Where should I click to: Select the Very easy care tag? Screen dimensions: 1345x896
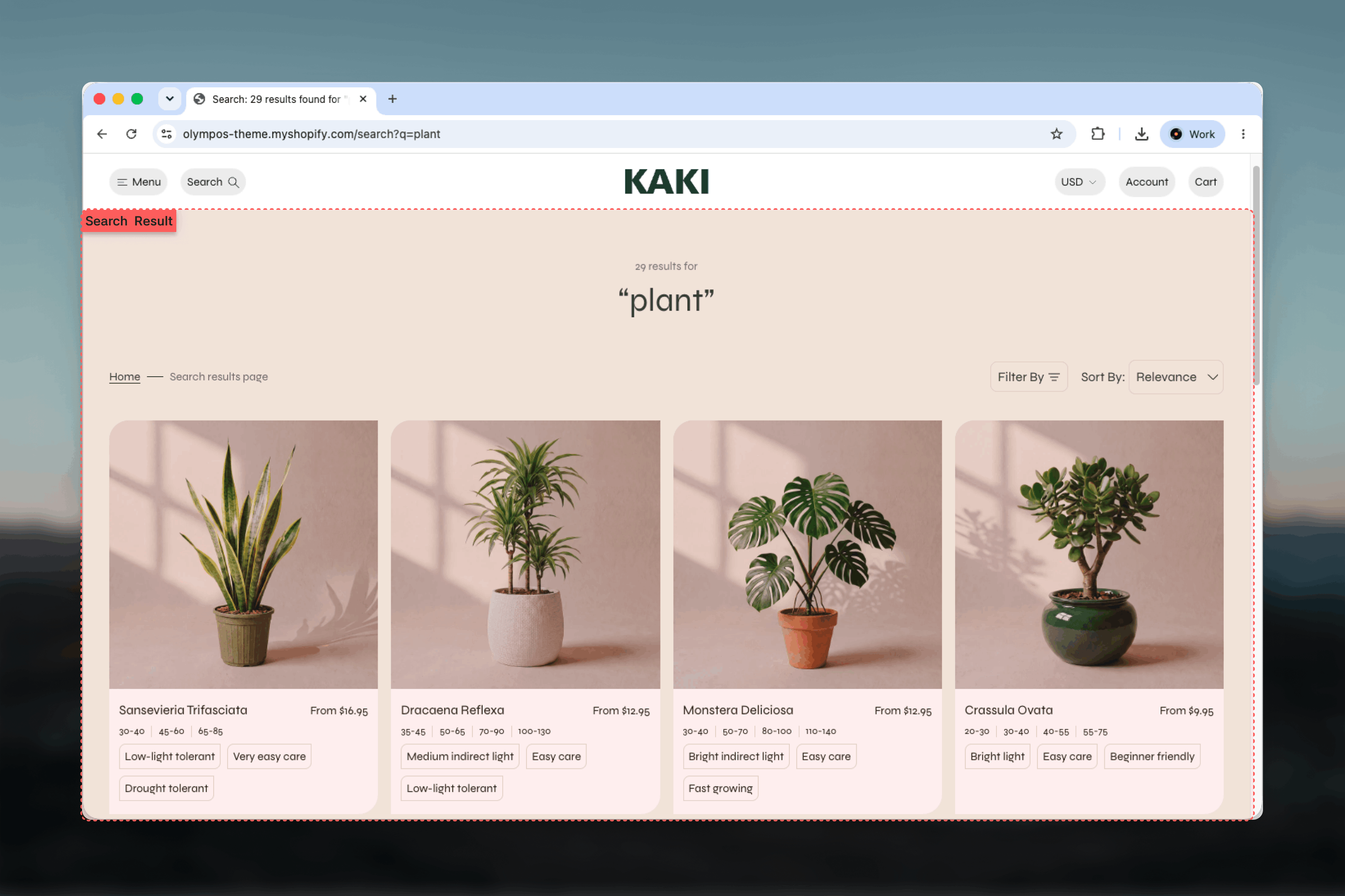click(x=269, y=756)
